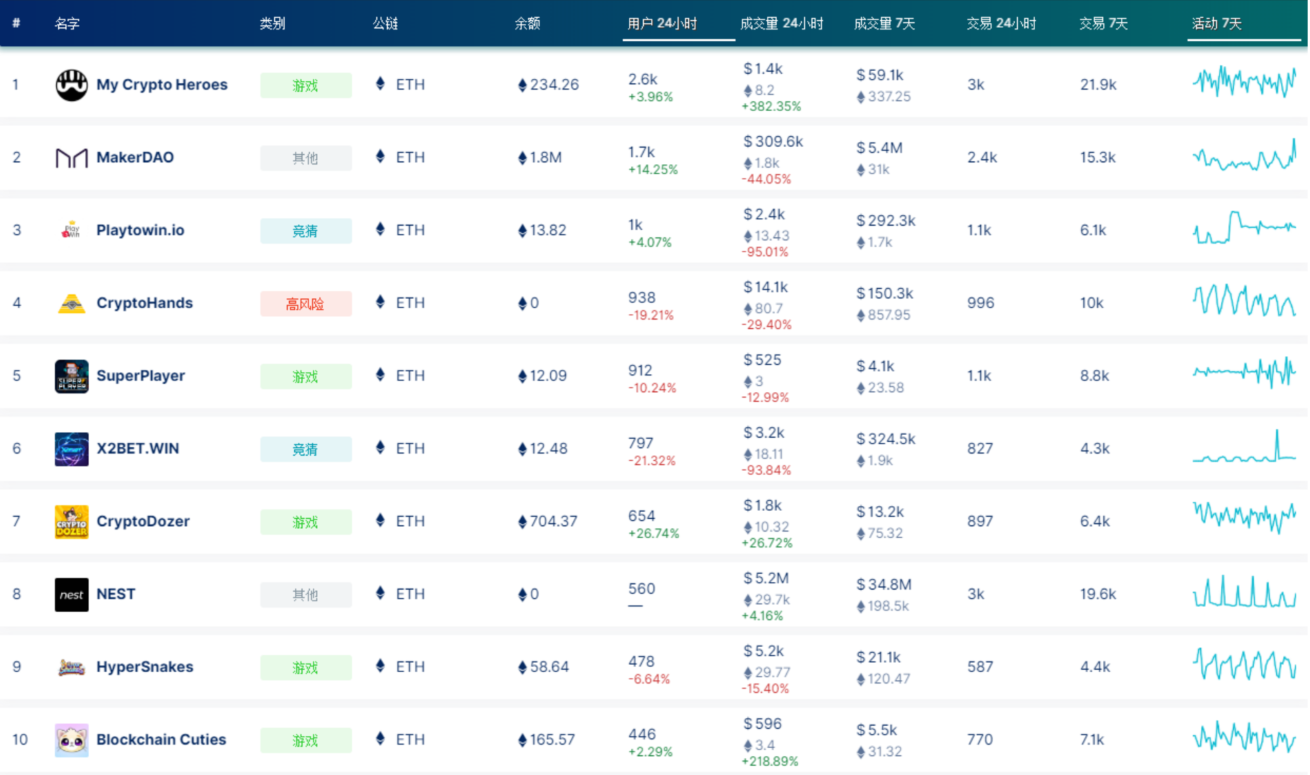1310x775 pixels.
Task: Click the CryptoDozer logo icon
Action: [x=72, y=522]
